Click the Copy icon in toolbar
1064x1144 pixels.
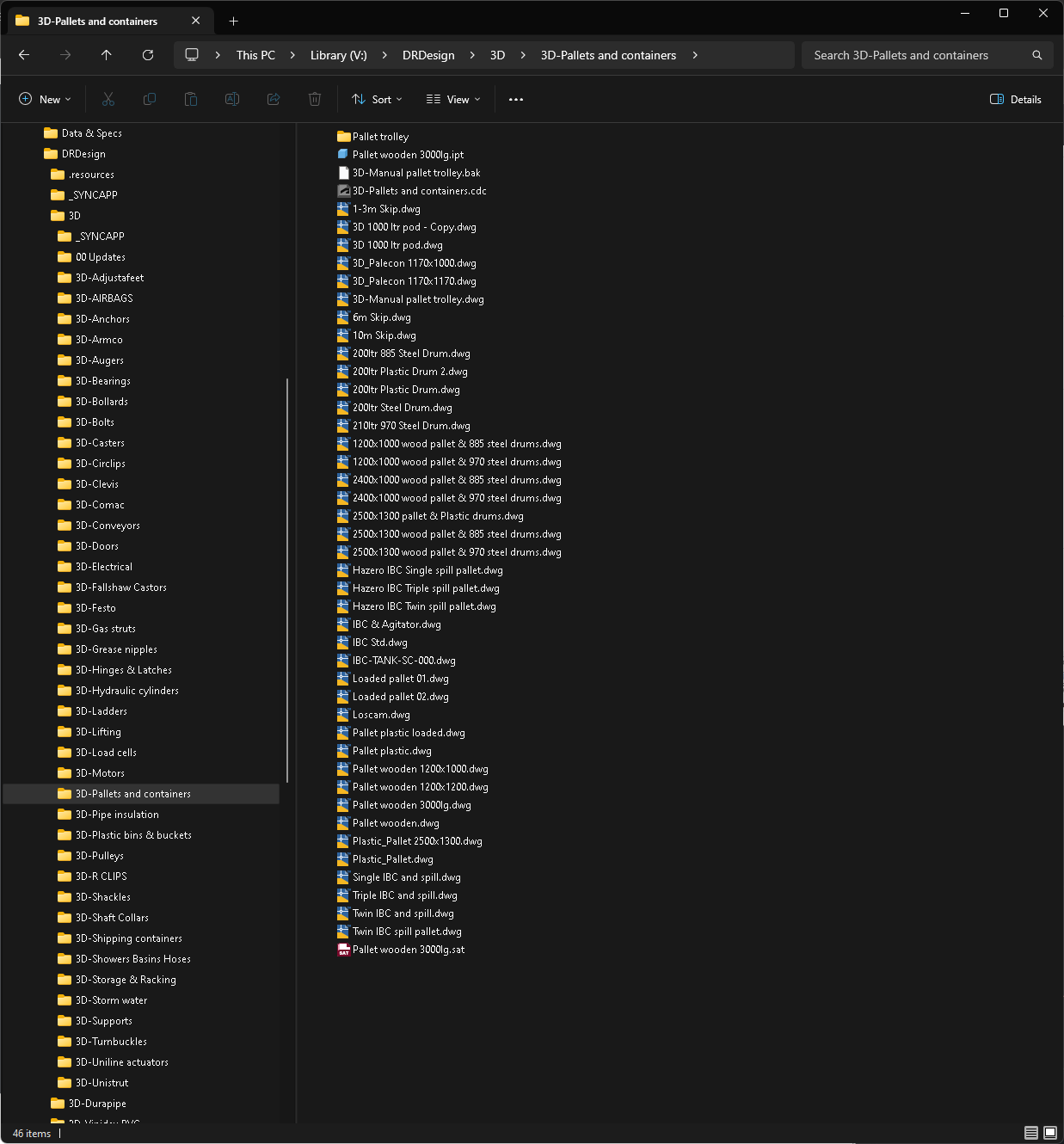150,100
